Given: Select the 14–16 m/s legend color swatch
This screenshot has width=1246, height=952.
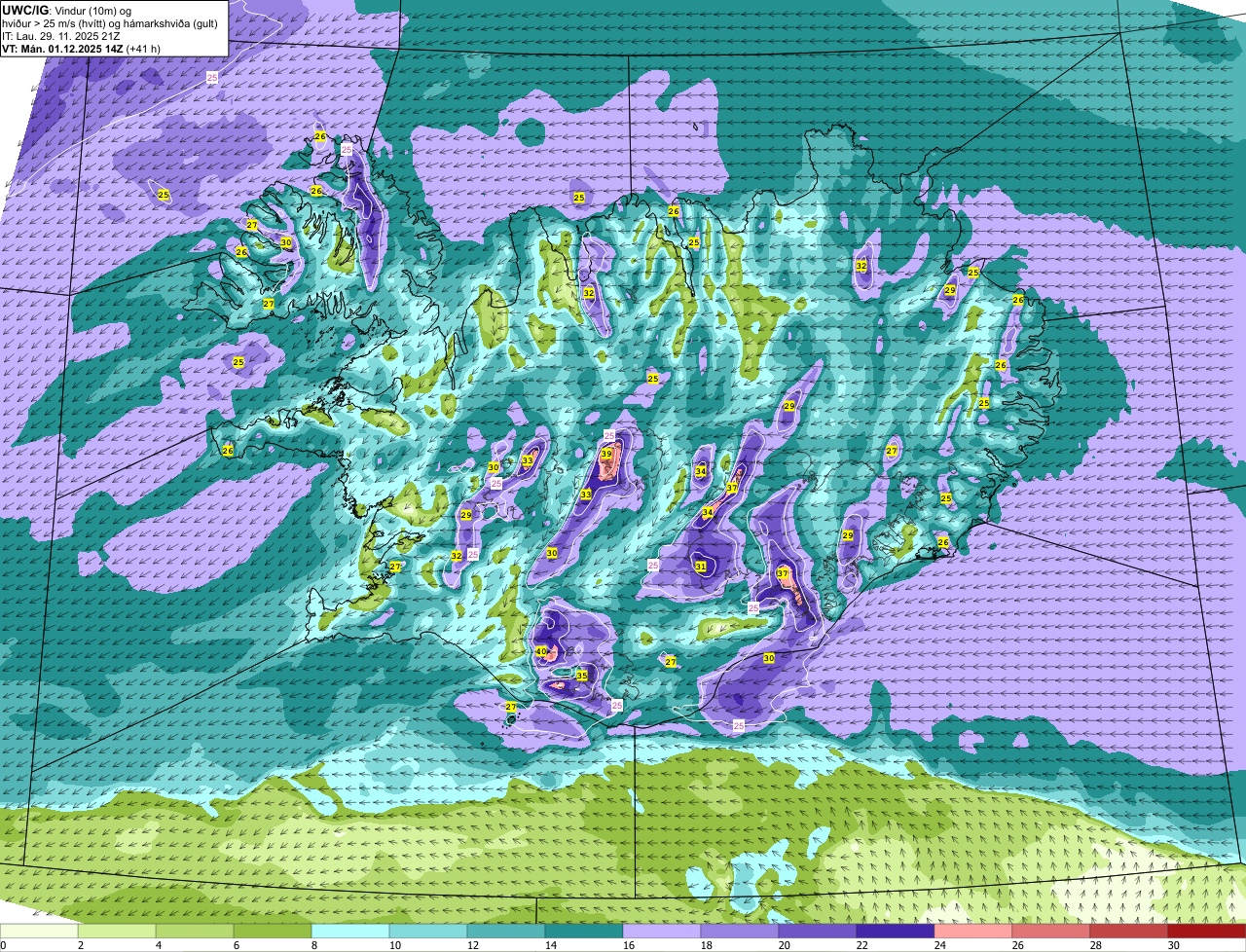Looking at the screenshot, I should [584, 932].
